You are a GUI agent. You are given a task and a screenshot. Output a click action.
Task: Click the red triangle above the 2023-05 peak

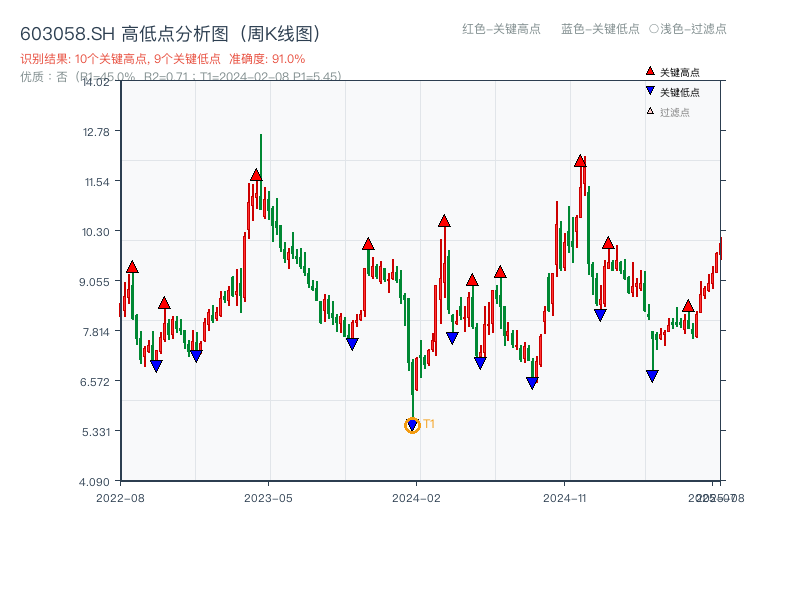pyautogui.click(x=256, y=173)
